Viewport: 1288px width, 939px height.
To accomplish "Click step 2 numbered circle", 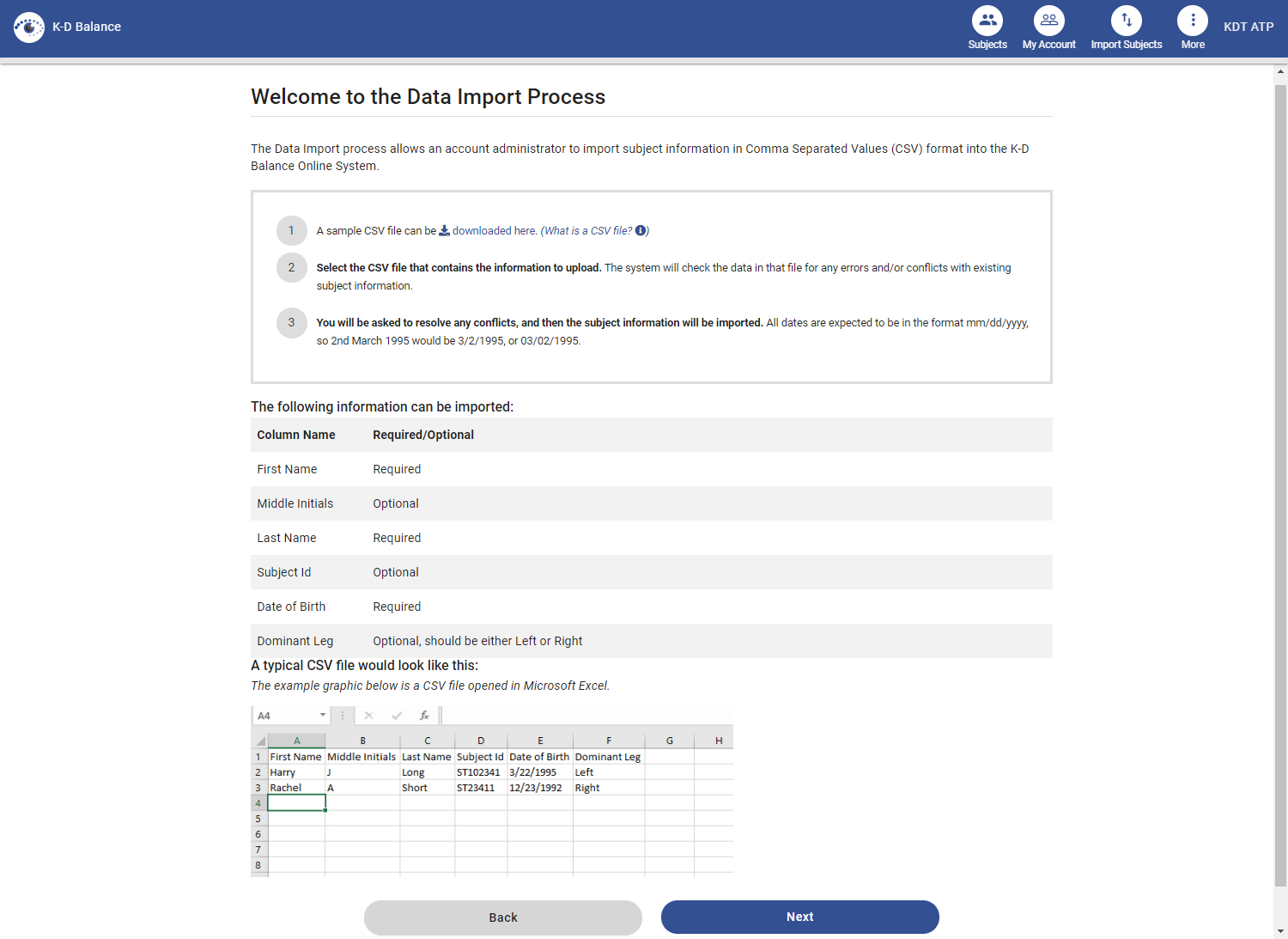I will click(x=292, y=267).
